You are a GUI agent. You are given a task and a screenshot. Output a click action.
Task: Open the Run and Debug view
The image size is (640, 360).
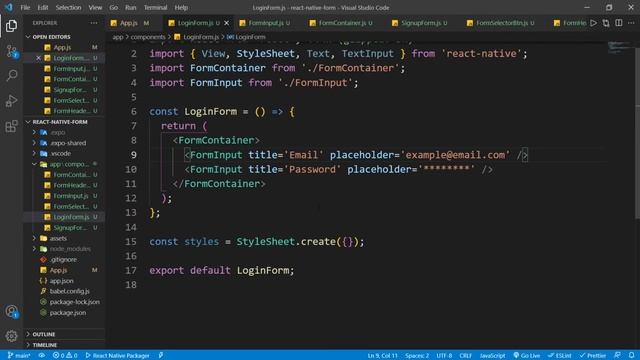(x=11, y=101)
